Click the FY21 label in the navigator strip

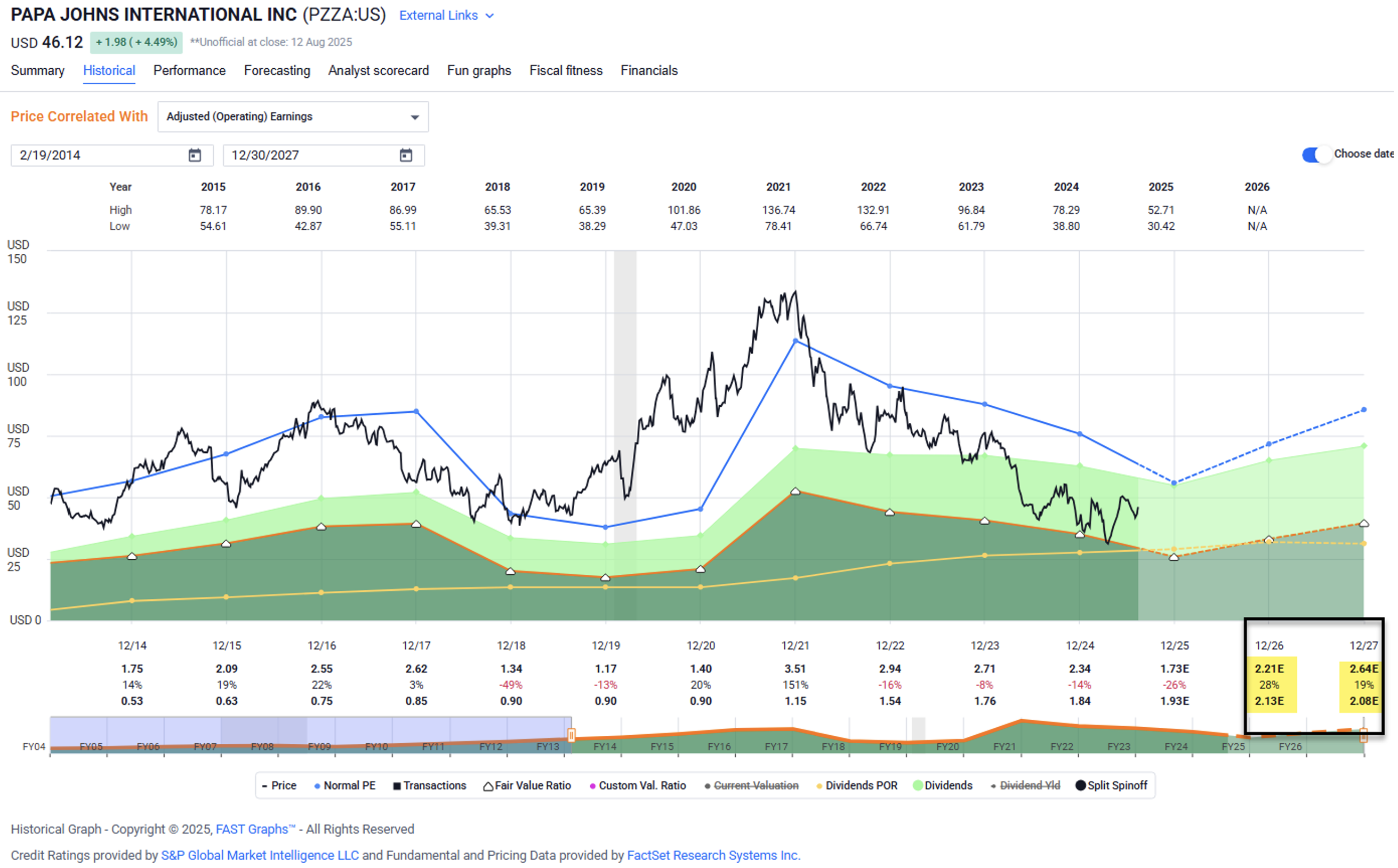tap(1004, 746)
